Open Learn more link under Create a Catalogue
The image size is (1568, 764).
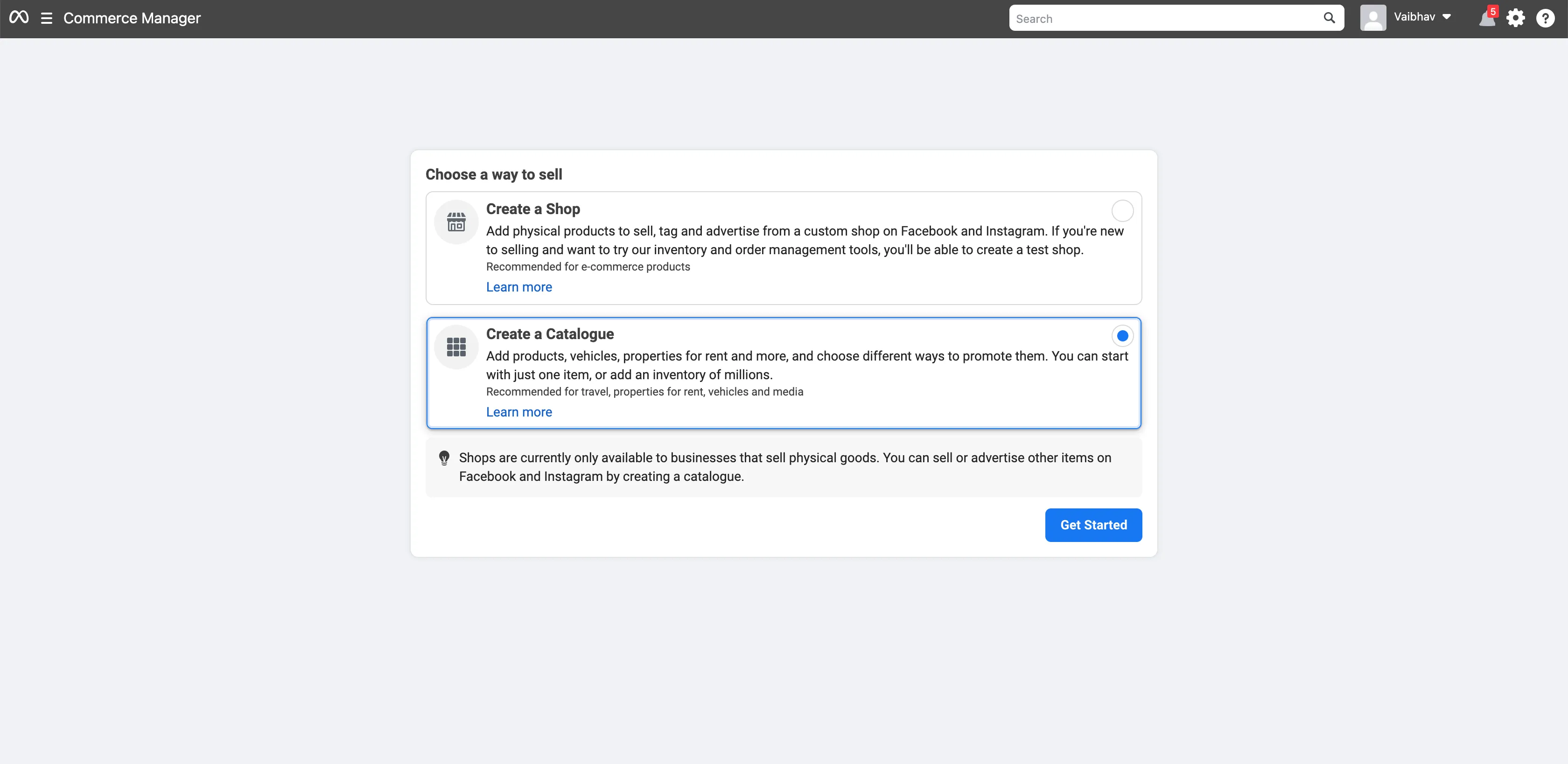518,412
